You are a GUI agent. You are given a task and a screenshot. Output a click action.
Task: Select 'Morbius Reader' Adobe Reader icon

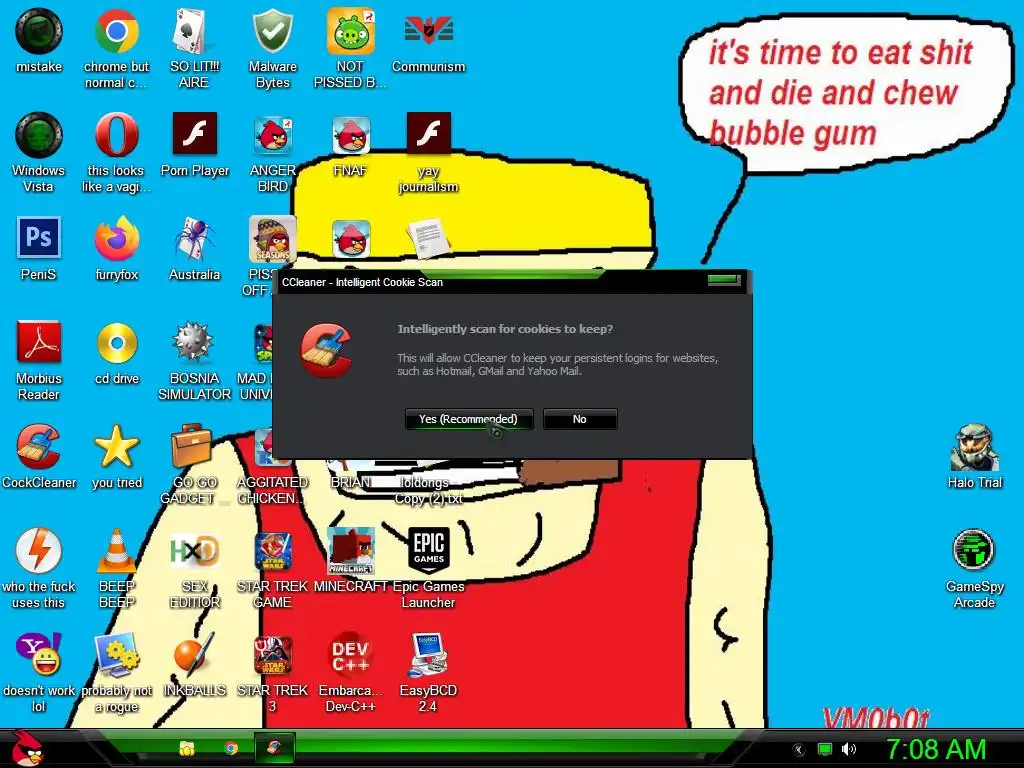[39, 360]
